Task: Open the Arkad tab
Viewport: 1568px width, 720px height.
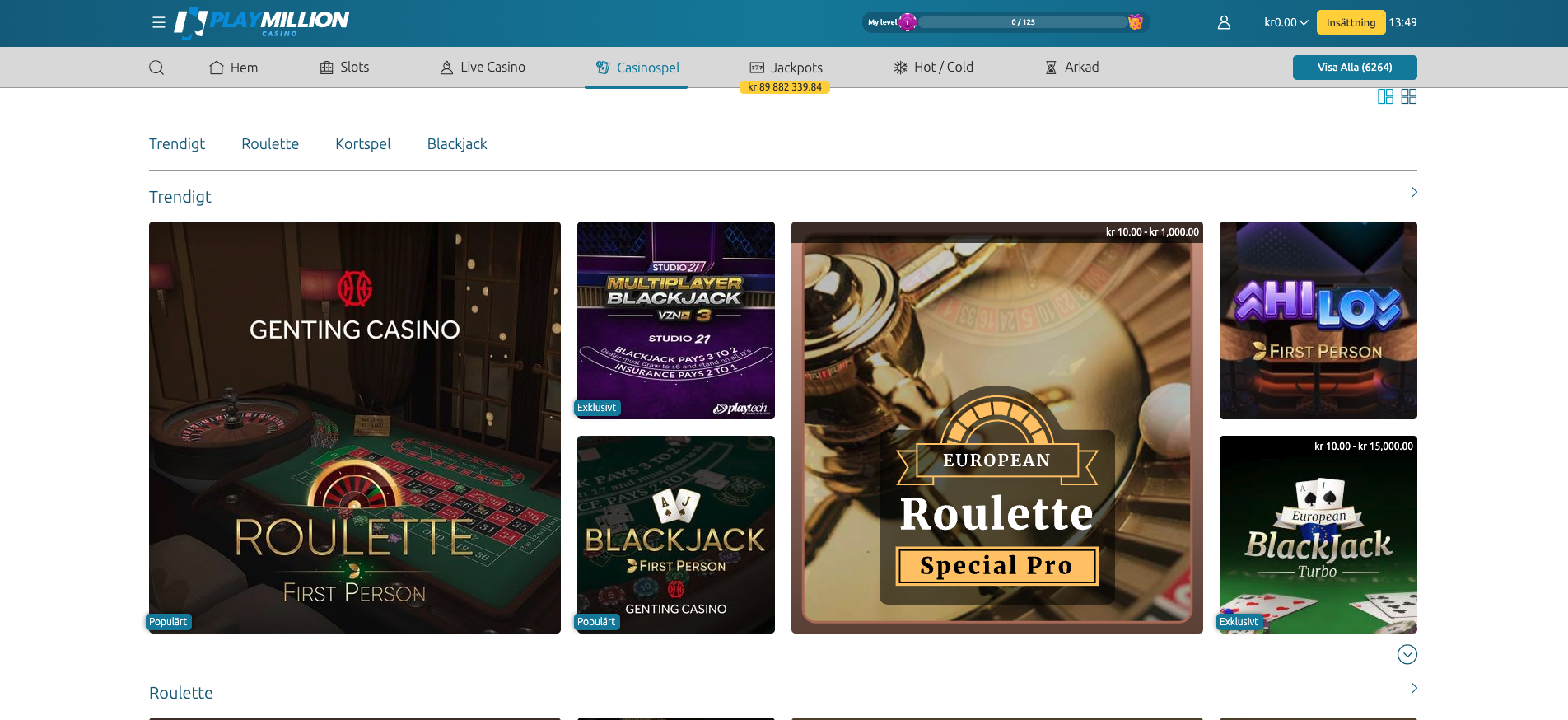Action: click(x=1071, y=68)
